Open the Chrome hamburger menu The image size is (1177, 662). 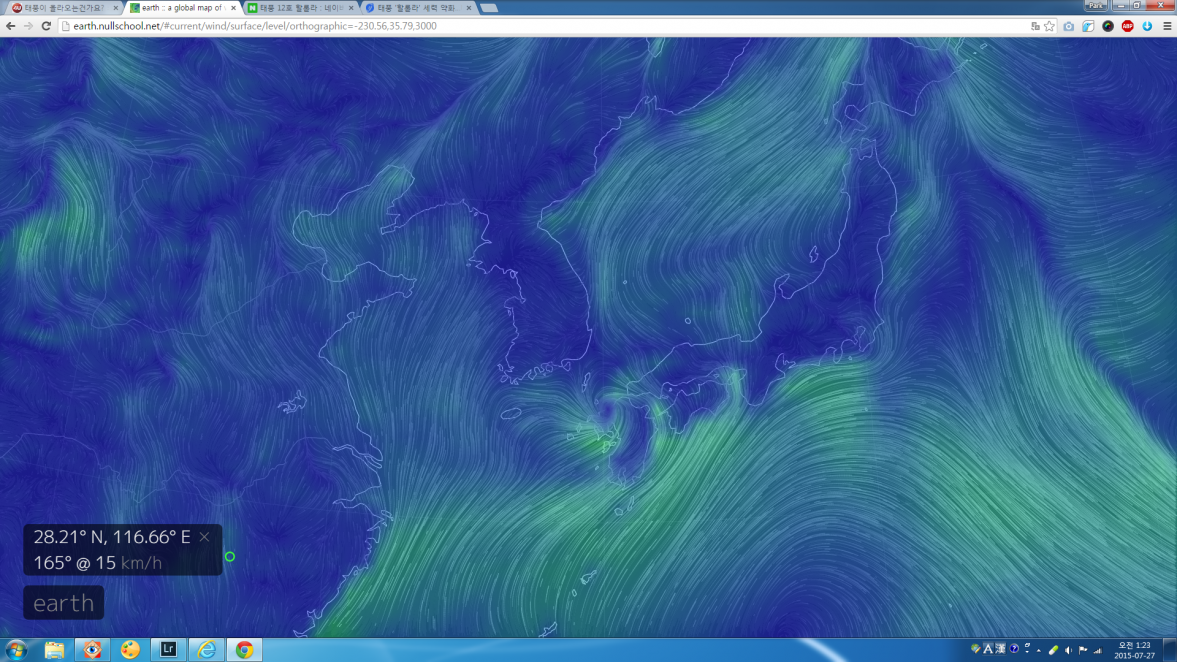pyautogui.click(x=1167, y=26)
